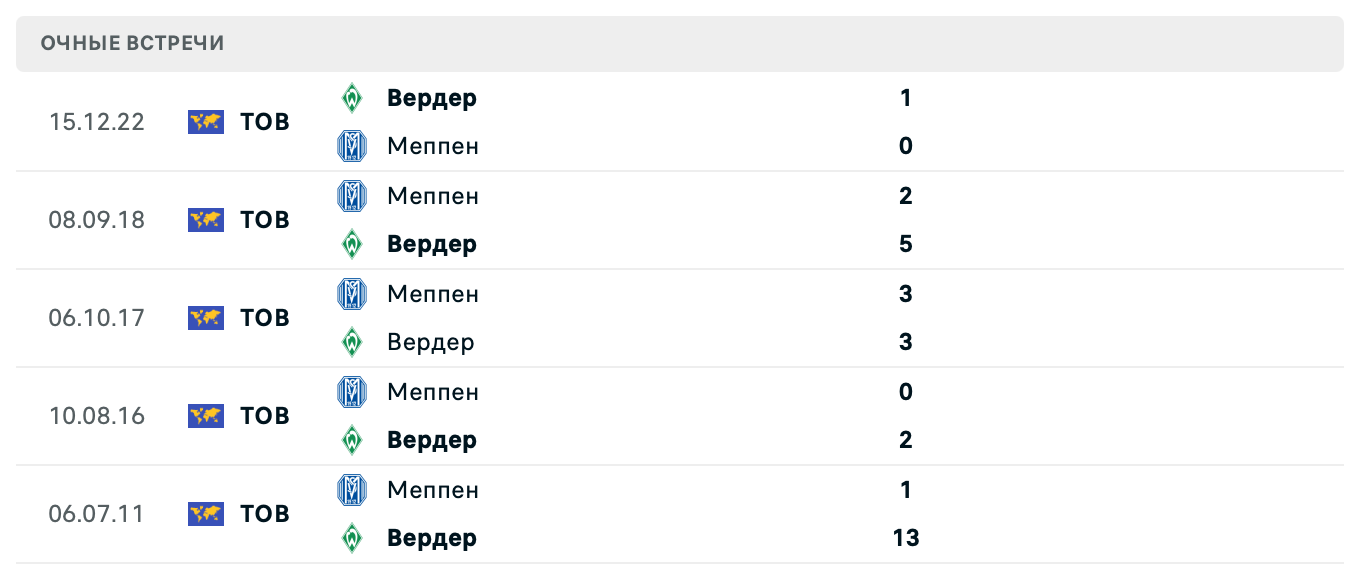The image size is (1360, 582).
Task: Click Werder crest in 06.10.17 match
Action: point(351,342)
